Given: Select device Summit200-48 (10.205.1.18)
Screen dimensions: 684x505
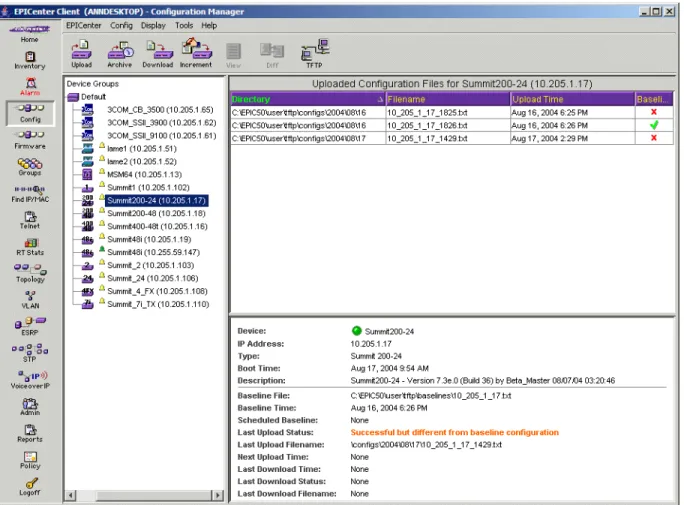Looking at the screenshot, I should click(x=156, y=213).
